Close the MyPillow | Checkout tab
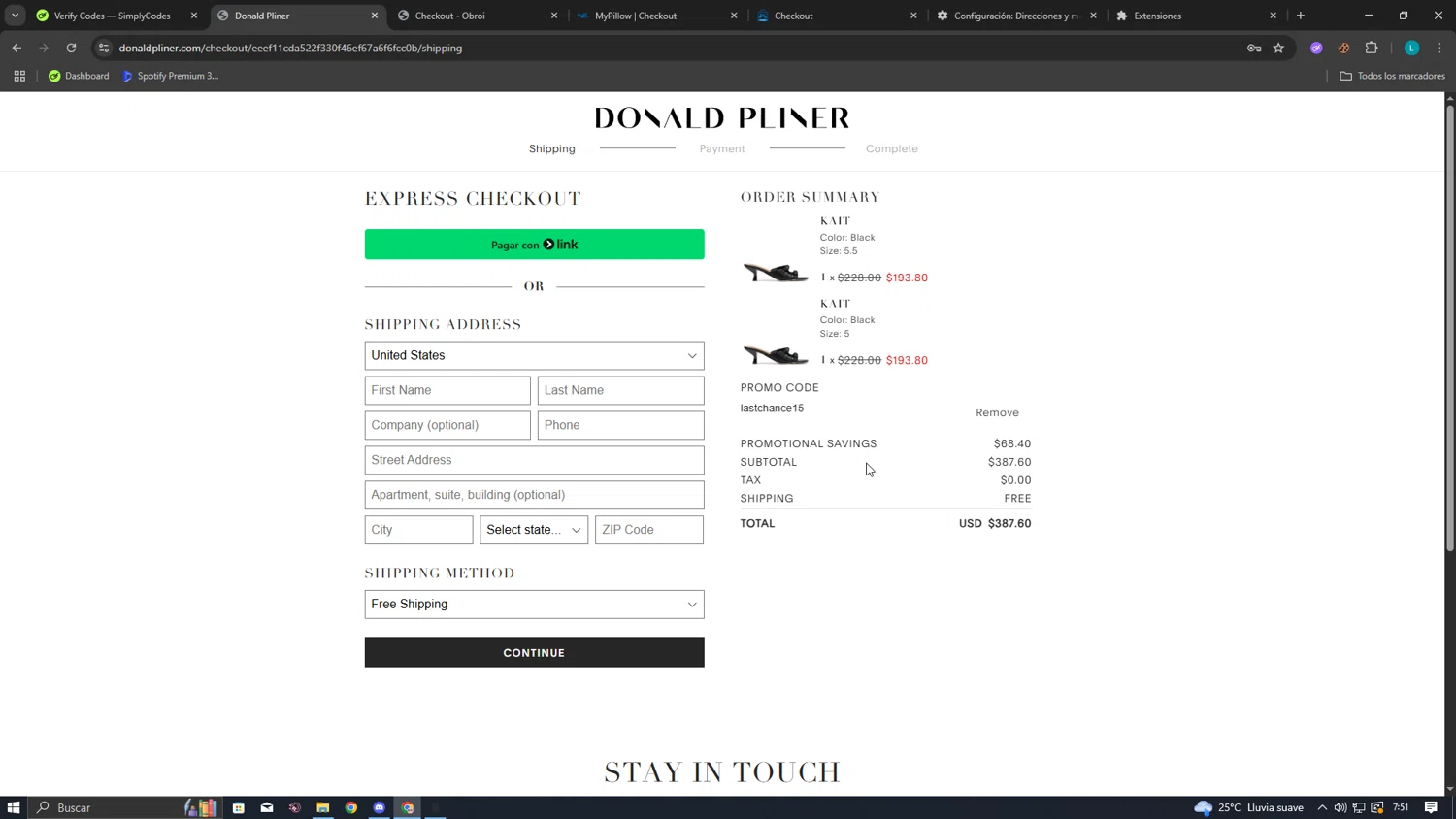This screenshot has height=819, width=1456. tap(734, 16)
